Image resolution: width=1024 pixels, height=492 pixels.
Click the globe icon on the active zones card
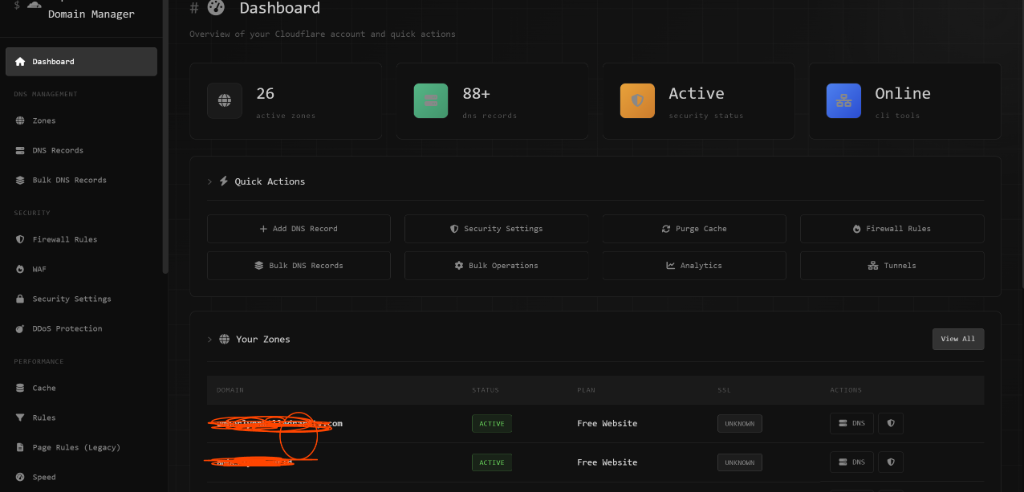coord(225,101)
